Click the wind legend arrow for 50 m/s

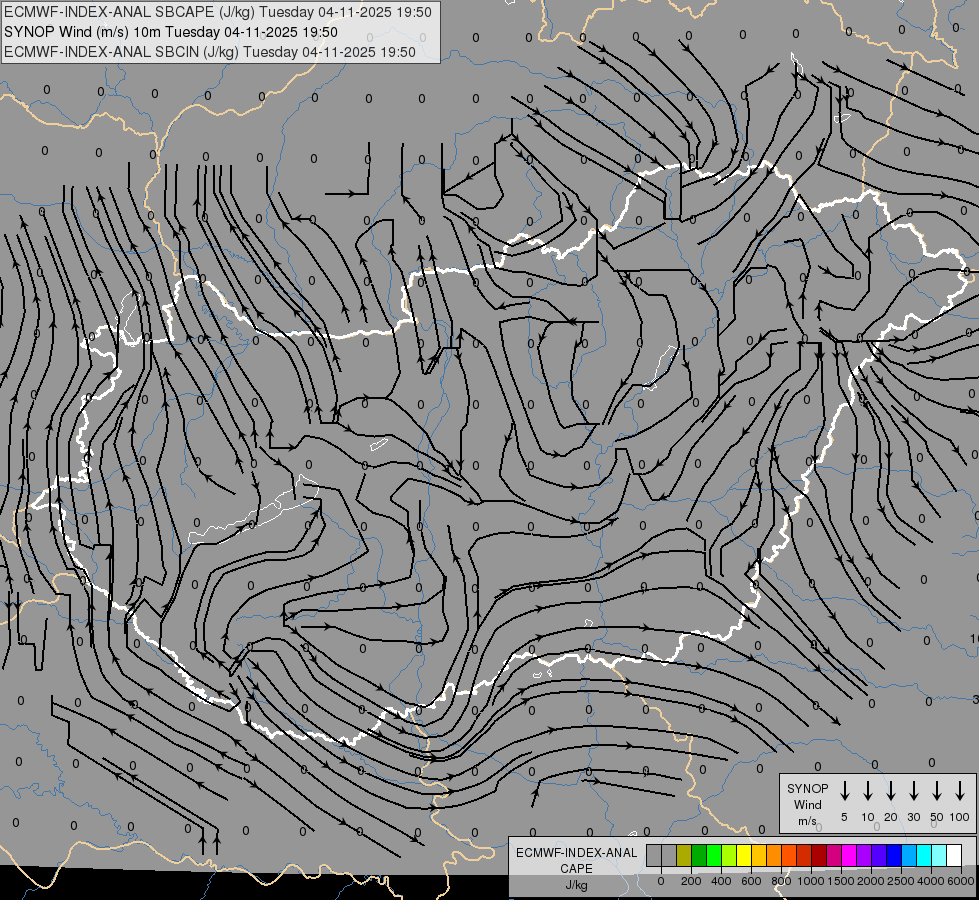pyautogui.click(x=937, y=791)
